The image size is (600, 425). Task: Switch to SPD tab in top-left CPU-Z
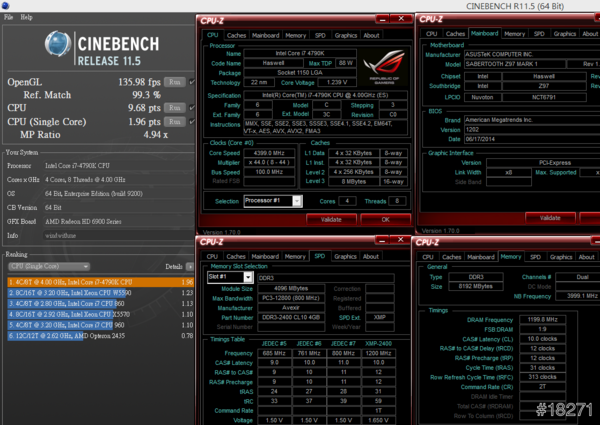320,35
